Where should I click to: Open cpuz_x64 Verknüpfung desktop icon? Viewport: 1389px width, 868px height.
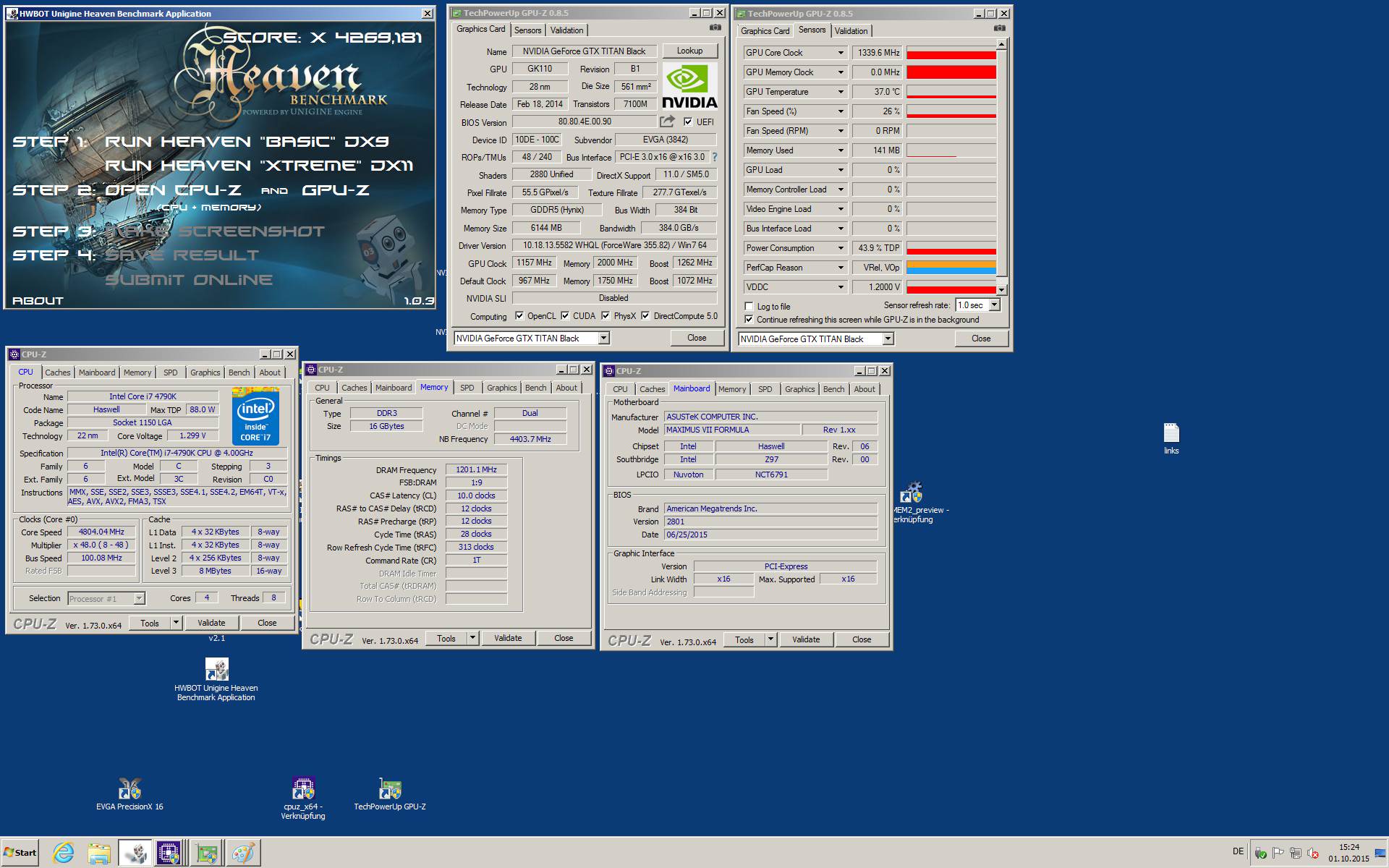point(303,798)
